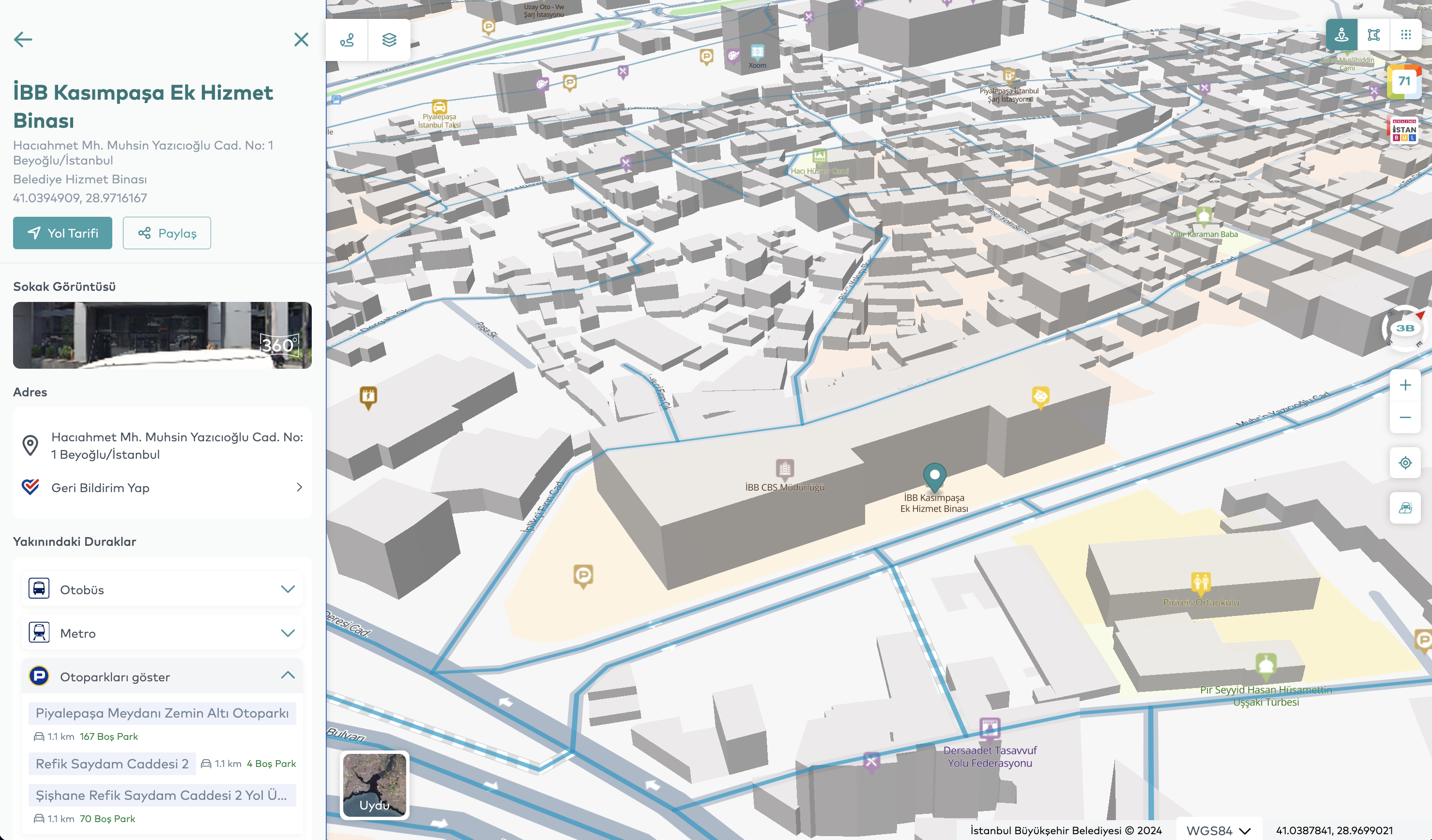Click the Yol Tarifi button
The height and width of the screenshot is (840, 1432).
62,233
